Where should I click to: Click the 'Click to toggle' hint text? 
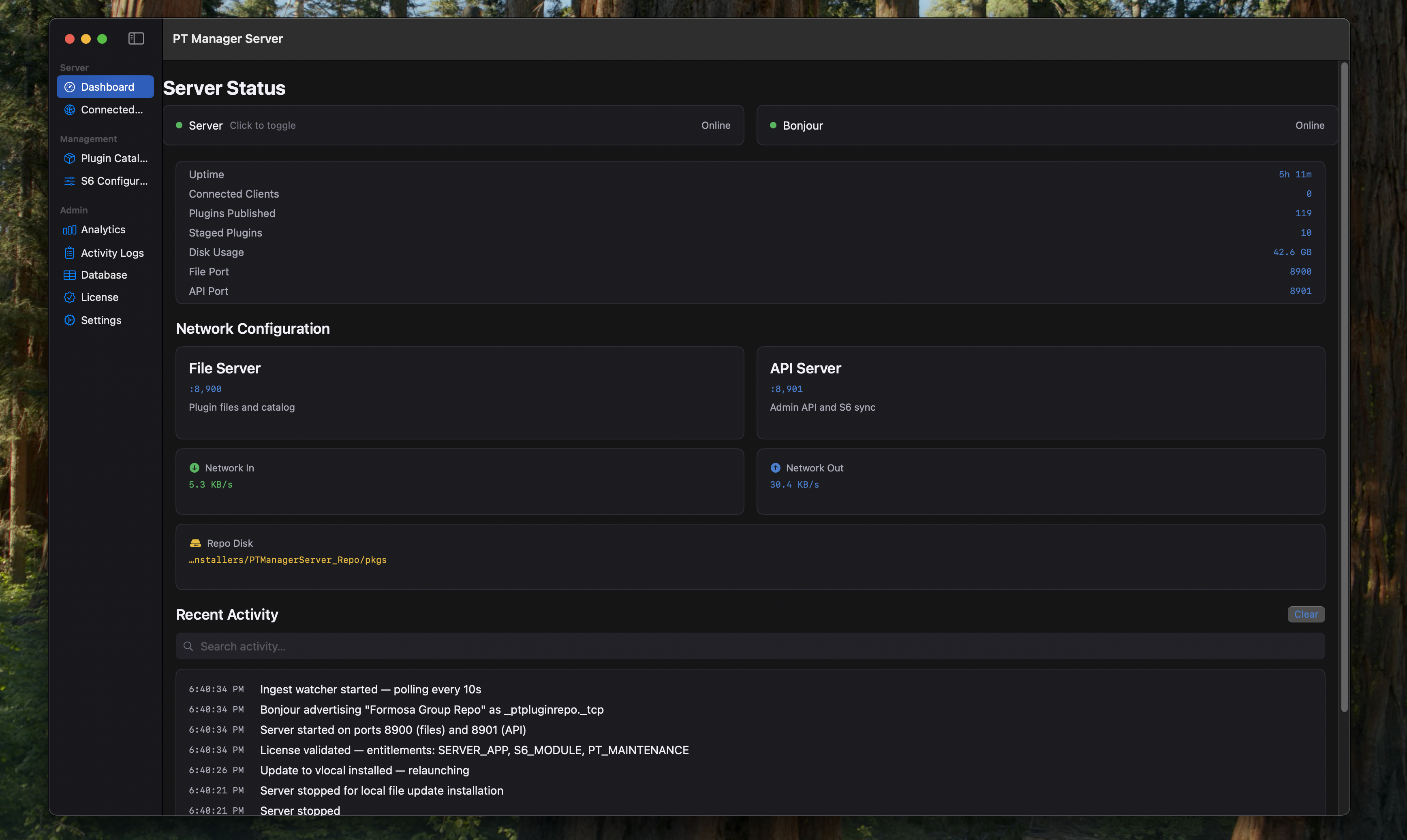point(263,126)
